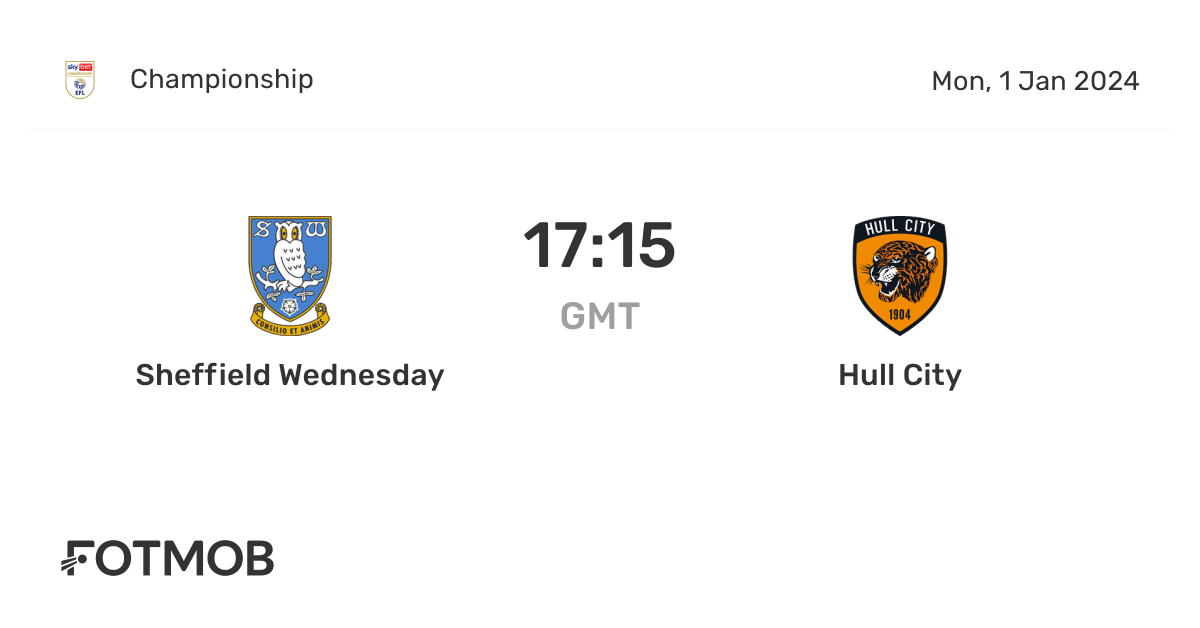Click the tiger head on Hull's crest
Screen dimensions: 1200x628
coord(899,270)
